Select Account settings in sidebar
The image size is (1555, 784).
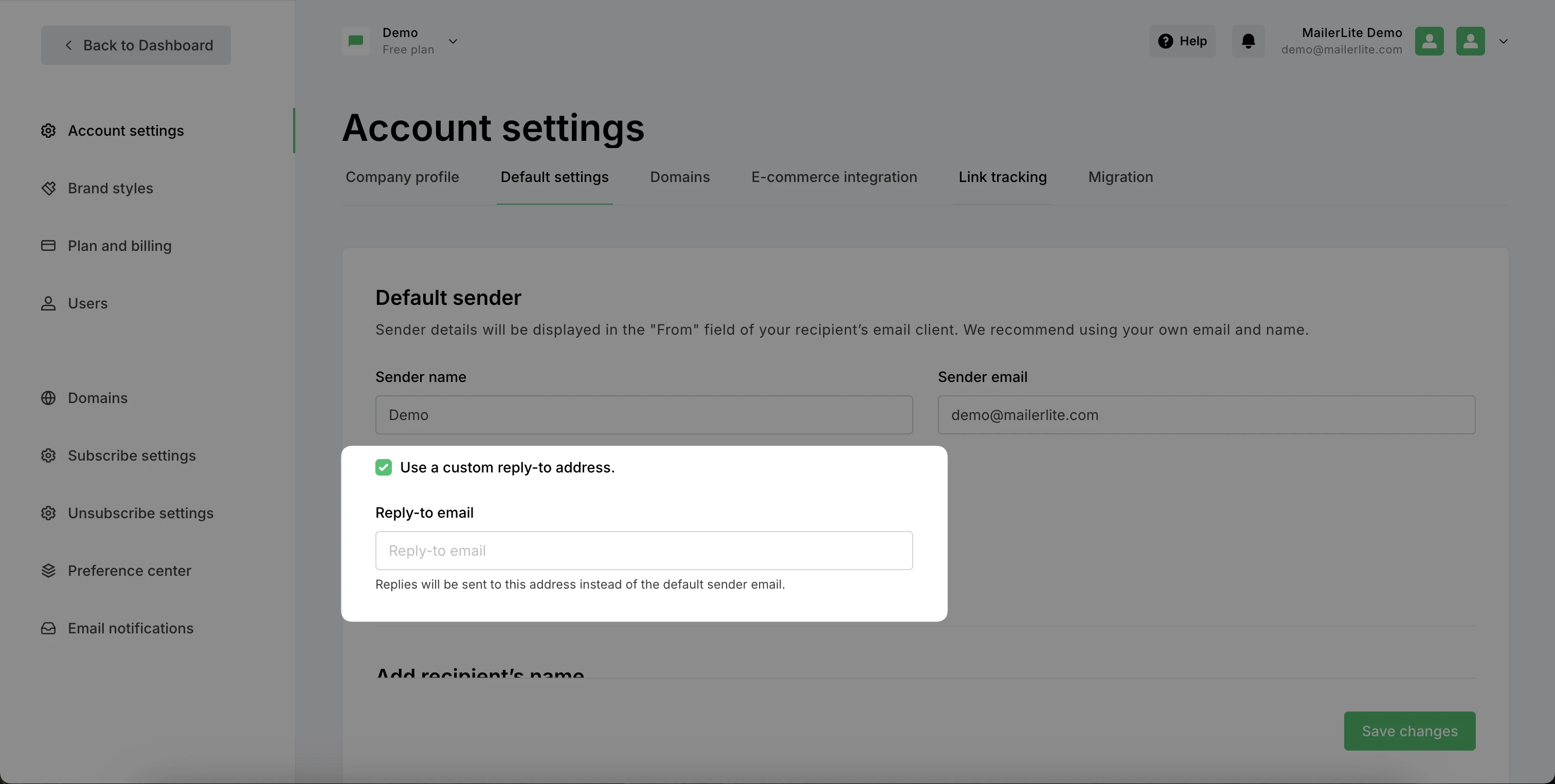[125, 131]
